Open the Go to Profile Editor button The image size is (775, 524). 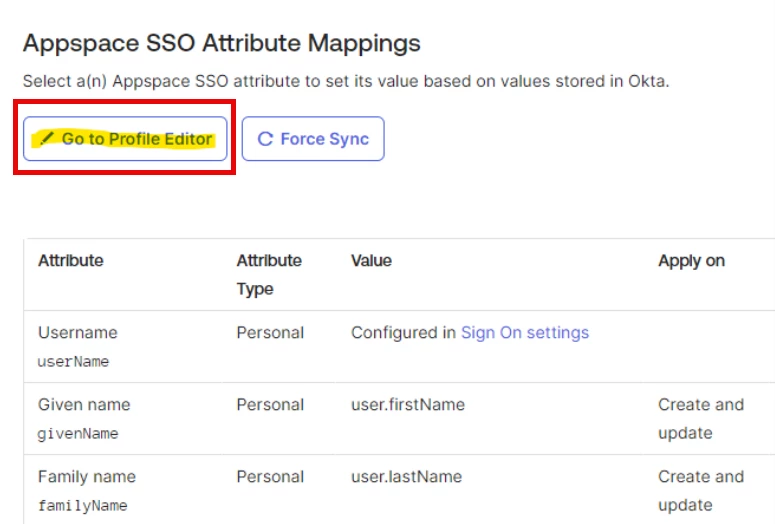[x=125, y=139]
